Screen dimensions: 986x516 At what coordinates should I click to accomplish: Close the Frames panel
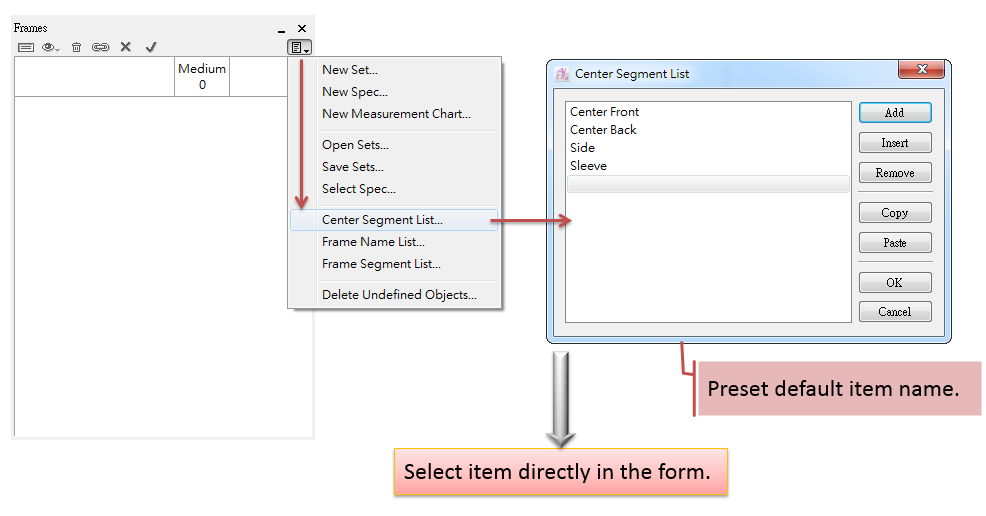[302, 29]
